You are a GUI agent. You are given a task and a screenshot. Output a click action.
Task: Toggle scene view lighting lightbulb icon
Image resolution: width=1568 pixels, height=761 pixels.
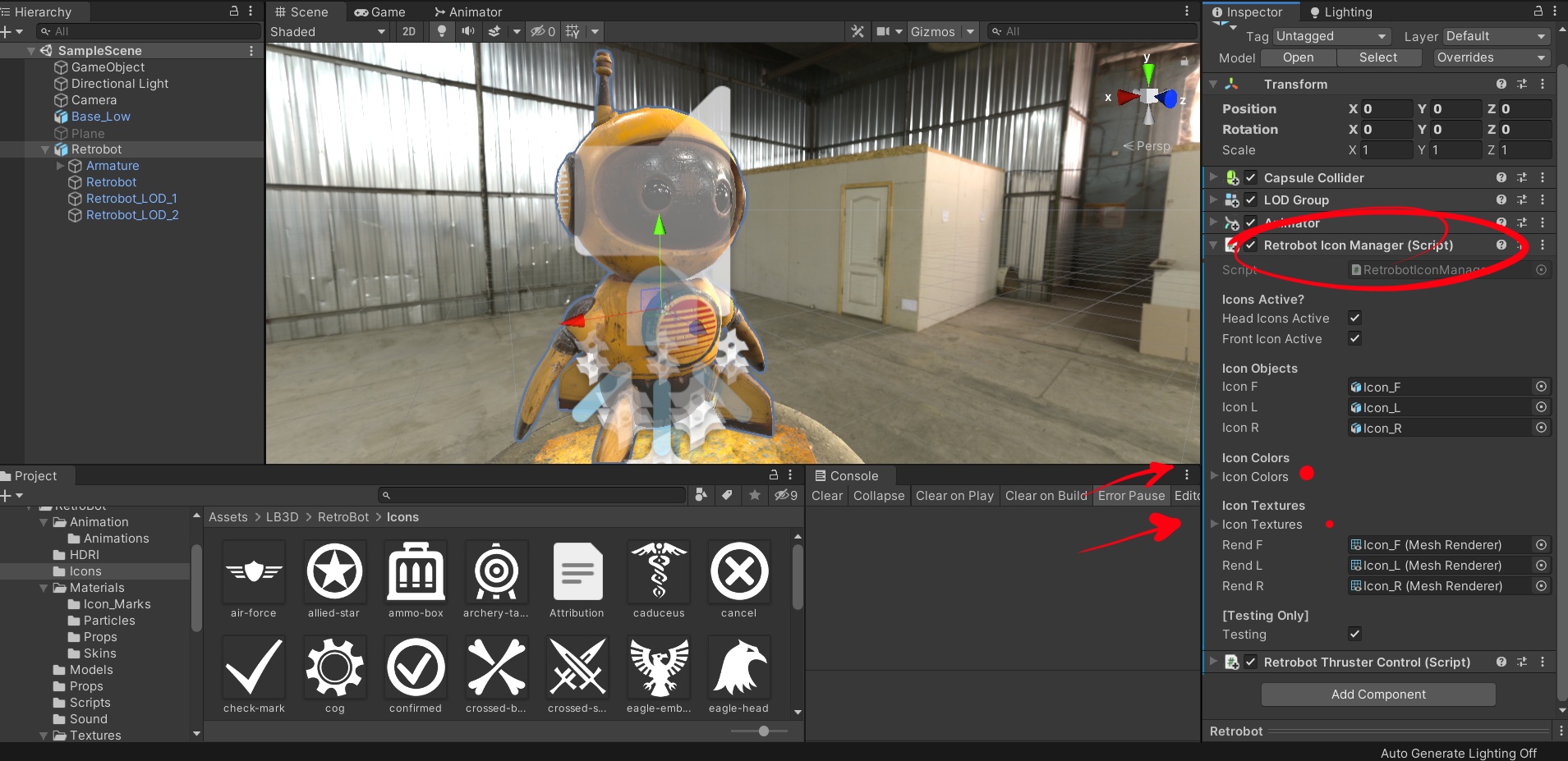click(442, 31)
